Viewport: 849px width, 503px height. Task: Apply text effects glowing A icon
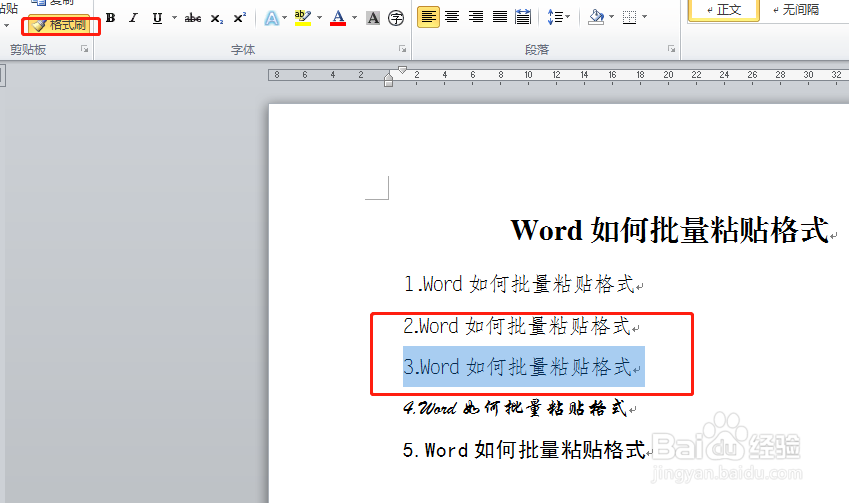(x=271, y=18)
